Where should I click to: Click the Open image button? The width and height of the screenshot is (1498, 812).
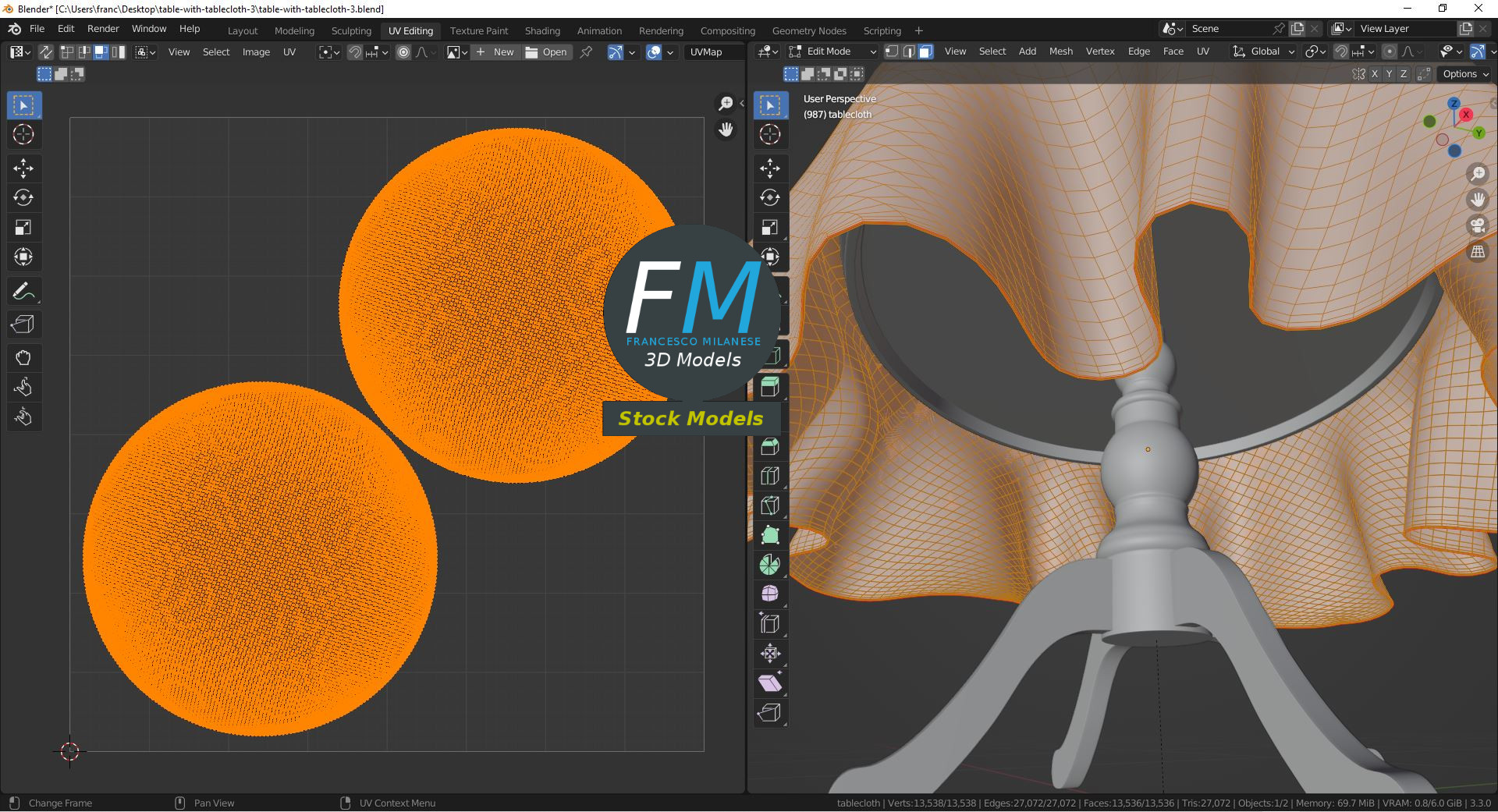click(546, 52)
